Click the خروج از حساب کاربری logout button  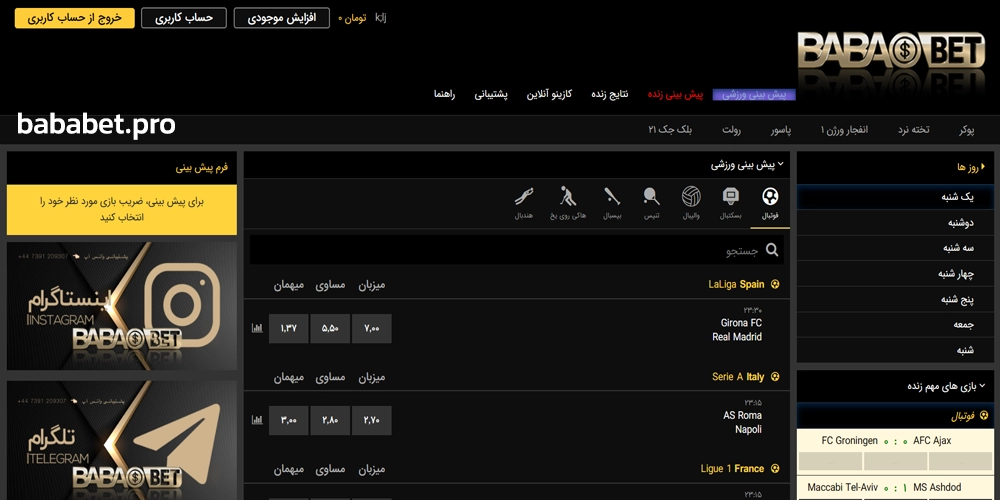pyautogui.click(x=75, y=18)
